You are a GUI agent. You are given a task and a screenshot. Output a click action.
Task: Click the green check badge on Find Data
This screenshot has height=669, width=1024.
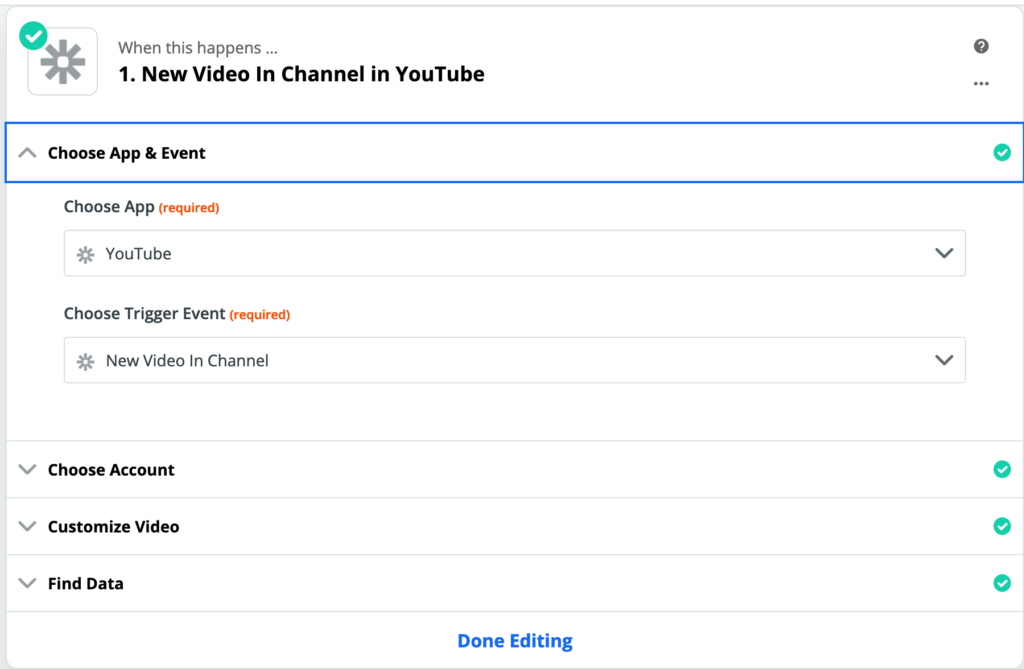[x=1002, y=583]
